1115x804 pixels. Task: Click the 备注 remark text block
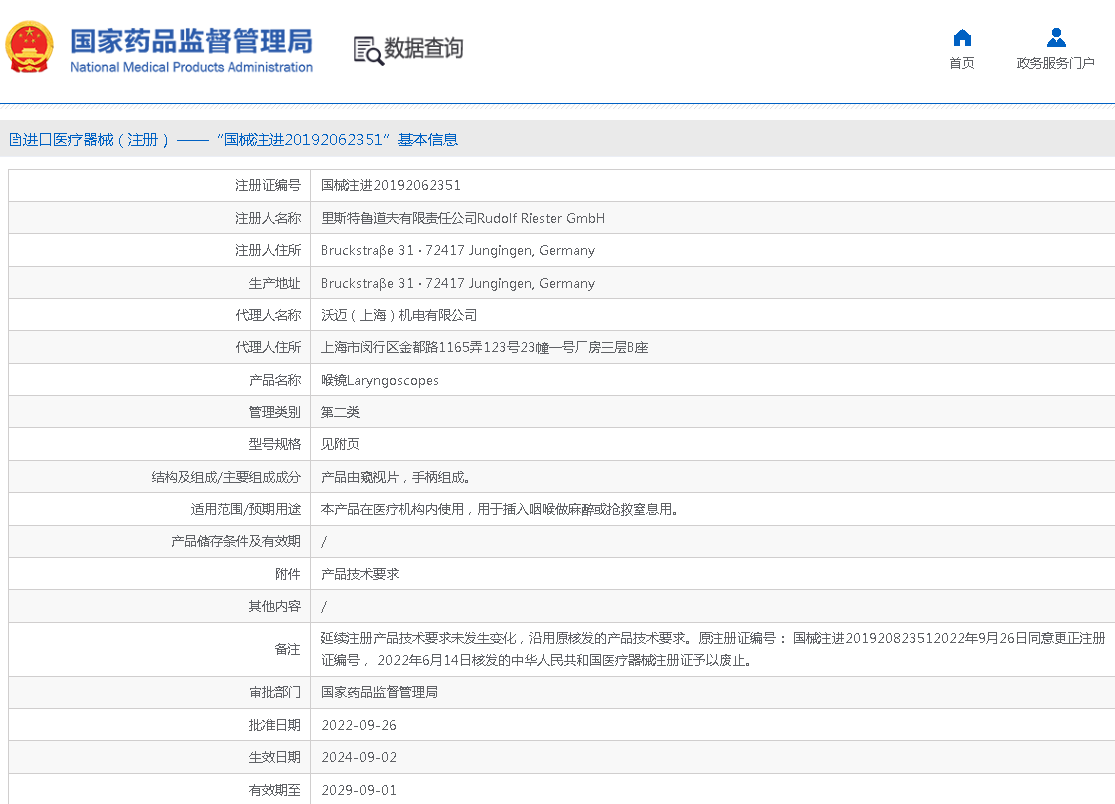712,649
